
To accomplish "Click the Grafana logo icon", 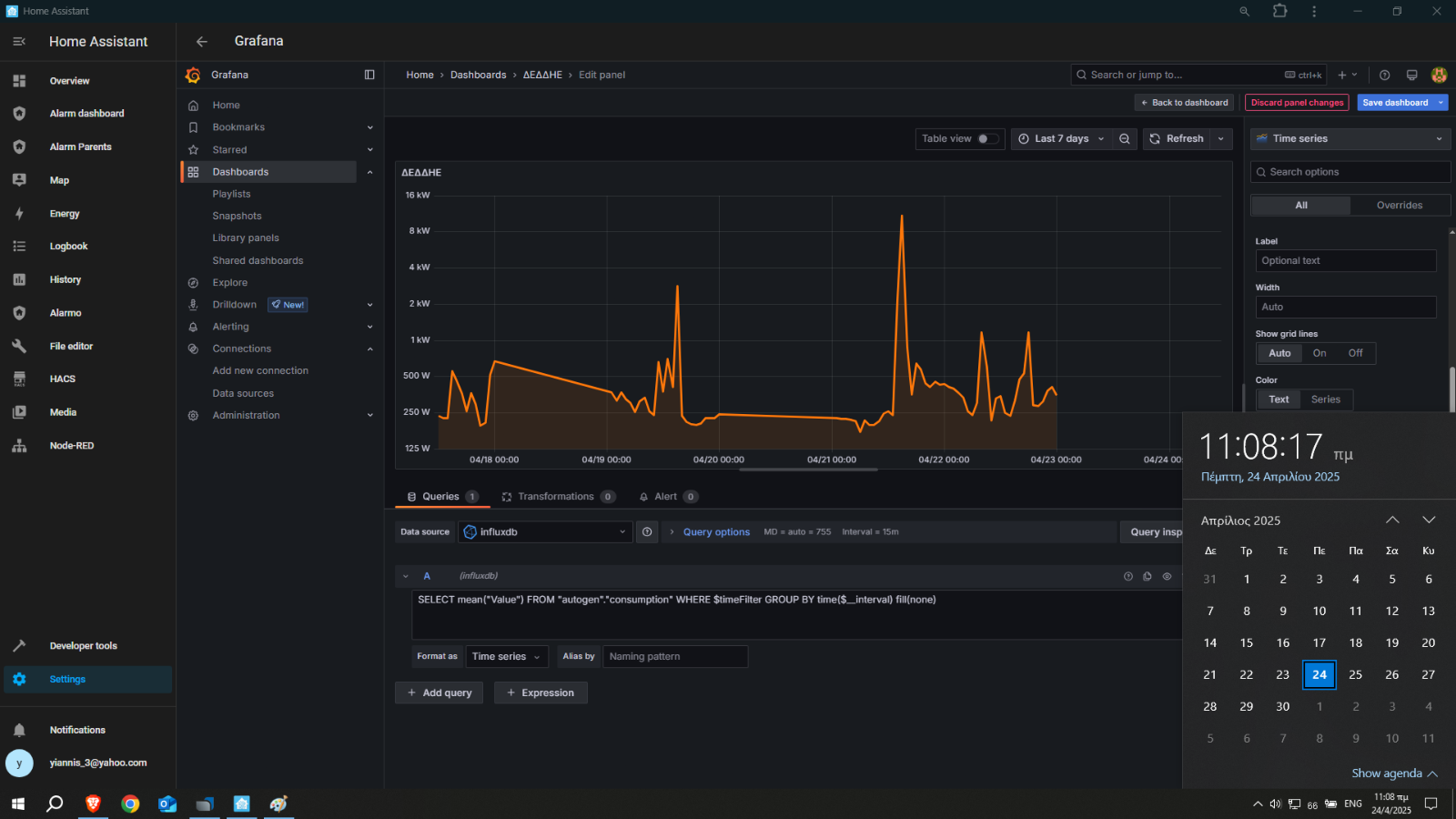I will (x=193, y=75).
